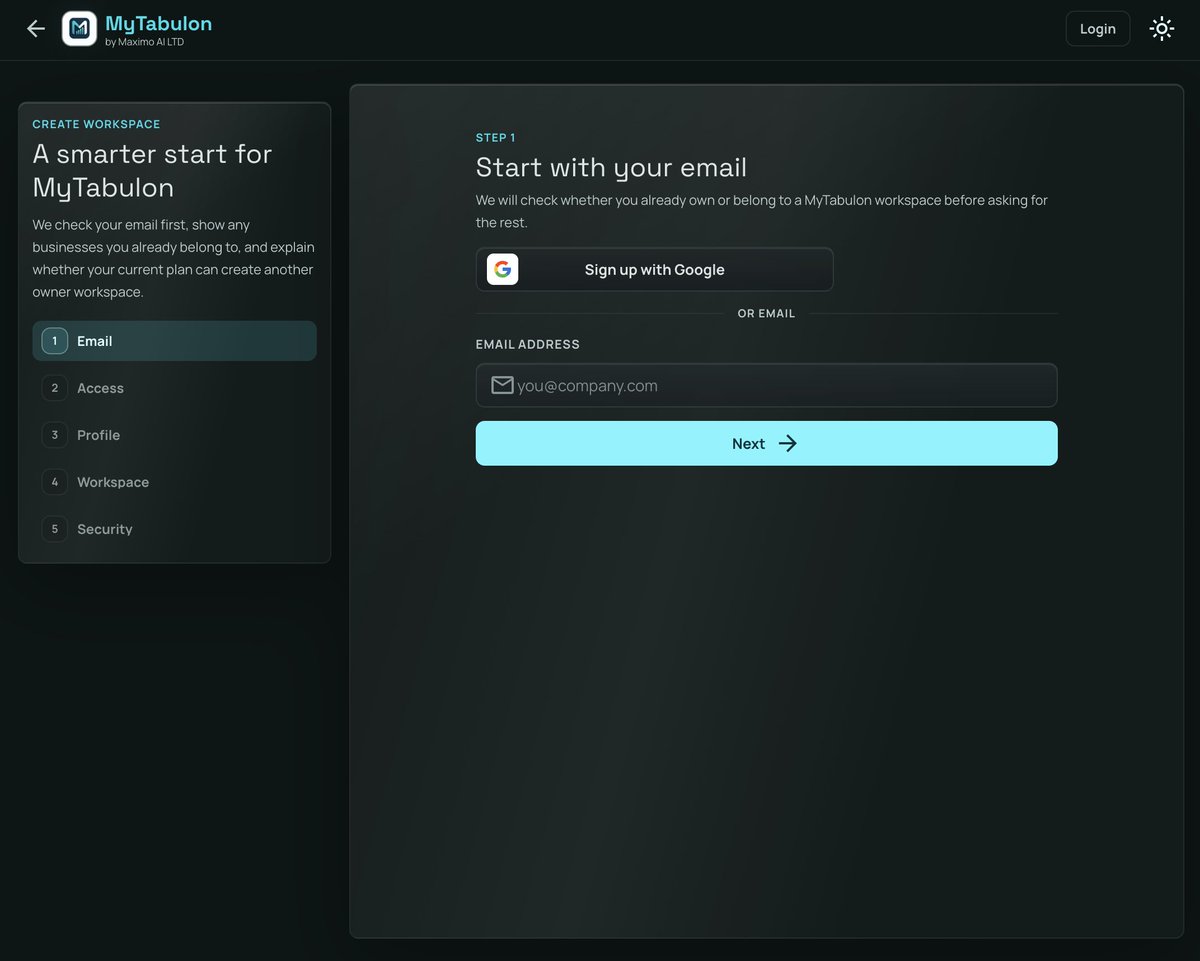Select the Email step
The width and height of the screenshot is (1200, 961).
pos(174,341)
